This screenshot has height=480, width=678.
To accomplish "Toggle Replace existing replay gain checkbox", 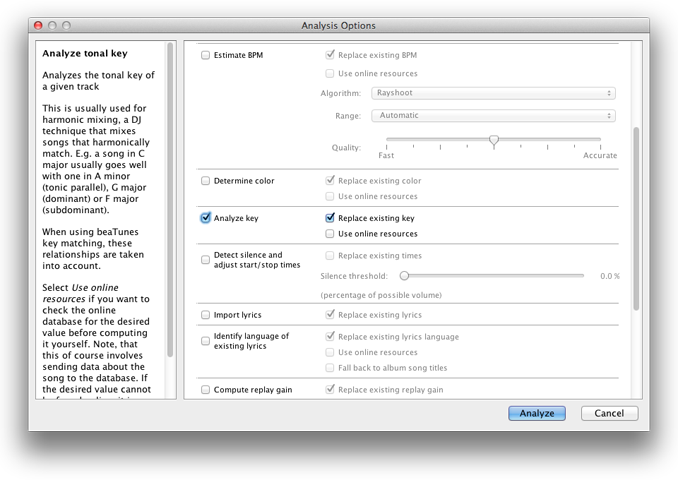I will [x=330, y=389].
